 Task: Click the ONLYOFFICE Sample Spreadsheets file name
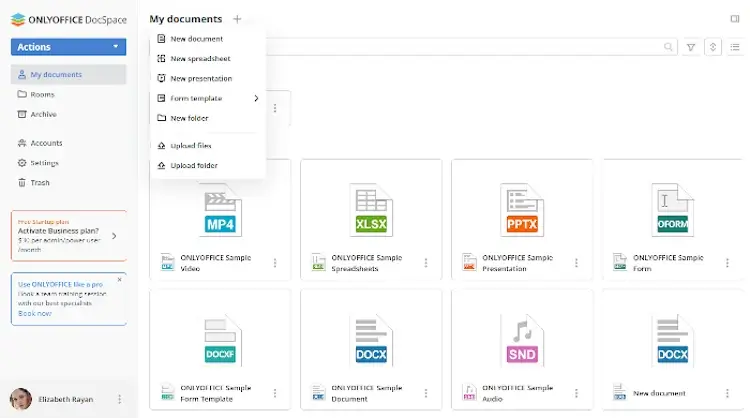pos(366,263)
